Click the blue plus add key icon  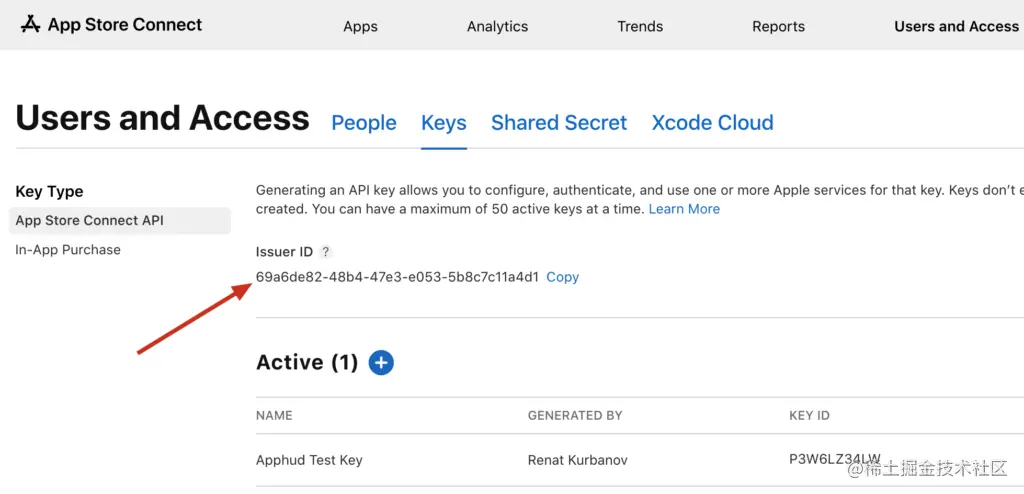(x=381, y=362)
